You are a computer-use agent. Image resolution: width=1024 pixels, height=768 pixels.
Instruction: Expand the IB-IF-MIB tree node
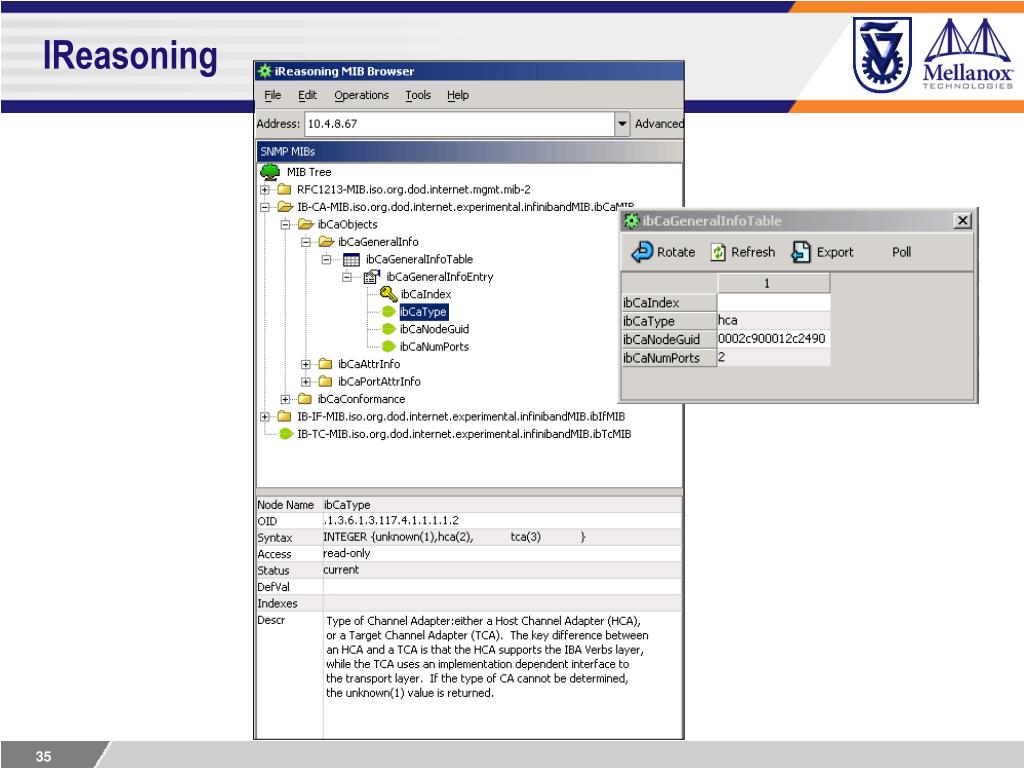click(x=264, y=416)
